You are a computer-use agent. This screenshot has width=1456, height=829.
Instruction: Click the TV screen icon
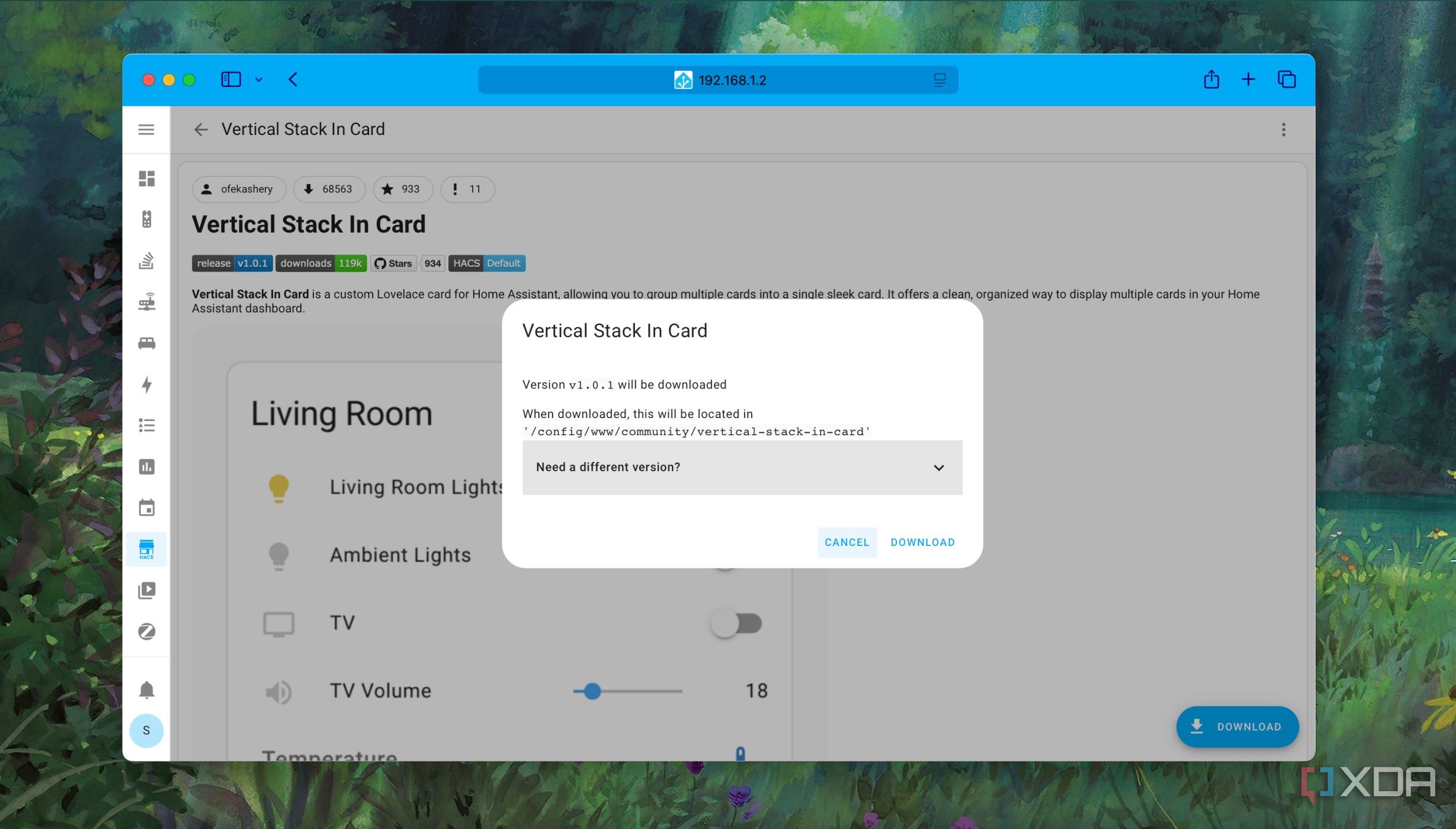coord(278,624)
